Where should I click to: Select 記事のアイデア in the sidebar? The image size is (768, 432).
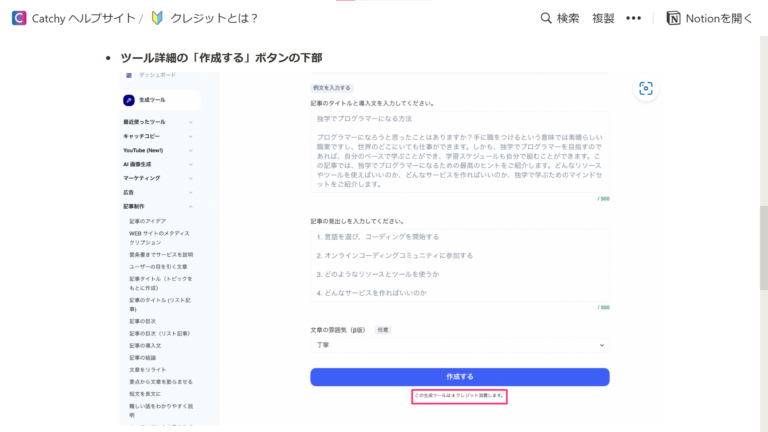click(x=148, y=220)
